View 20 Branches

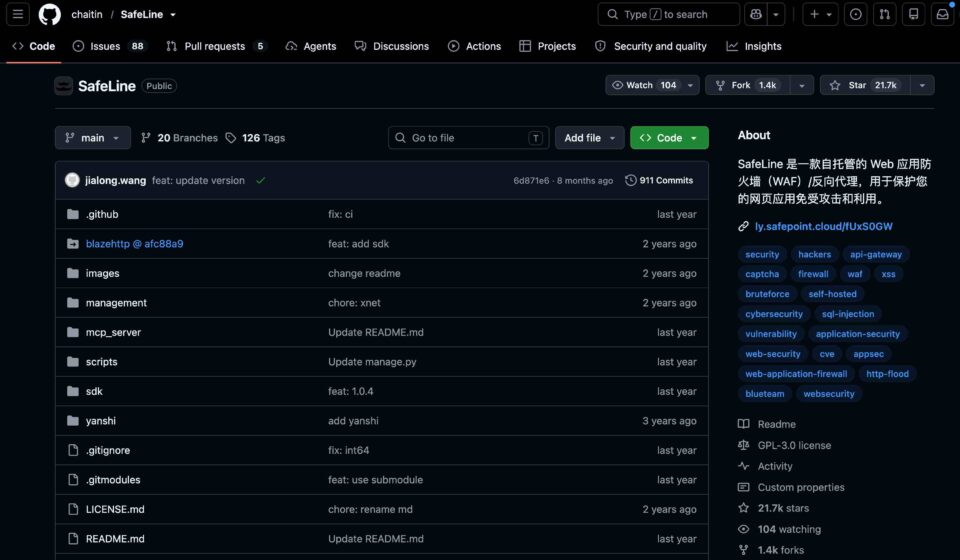[179, 138]
